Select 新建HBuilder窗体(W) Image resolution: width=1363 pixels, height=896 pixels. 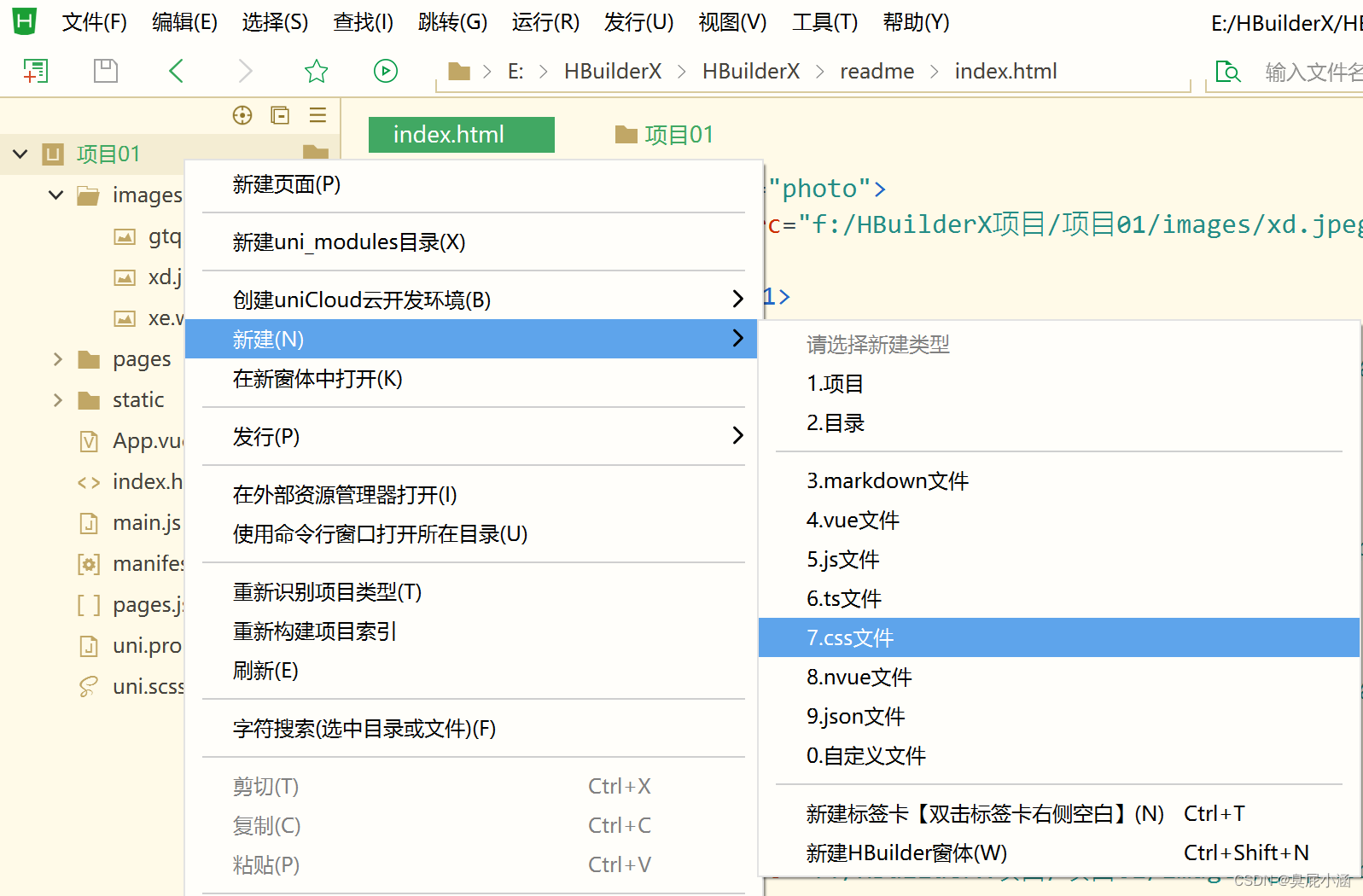[x=1058, y=853]
